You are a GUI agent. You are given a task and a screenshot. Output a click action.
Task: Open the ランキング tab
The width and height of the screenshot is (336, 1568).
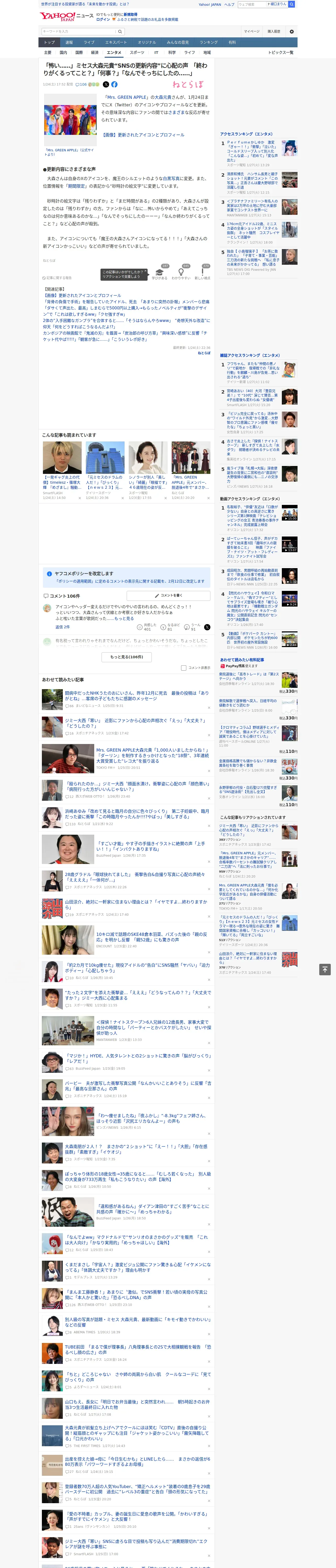209,43
